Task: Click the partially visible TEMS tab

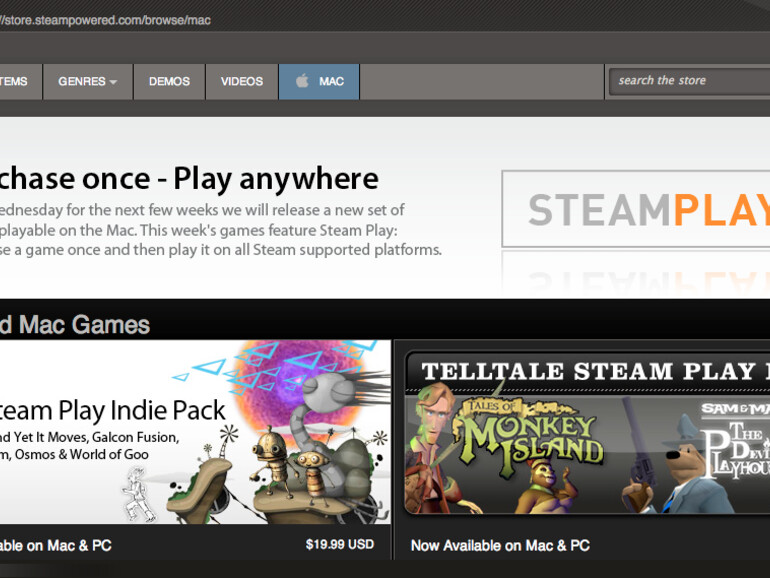Action: (21, 82)
